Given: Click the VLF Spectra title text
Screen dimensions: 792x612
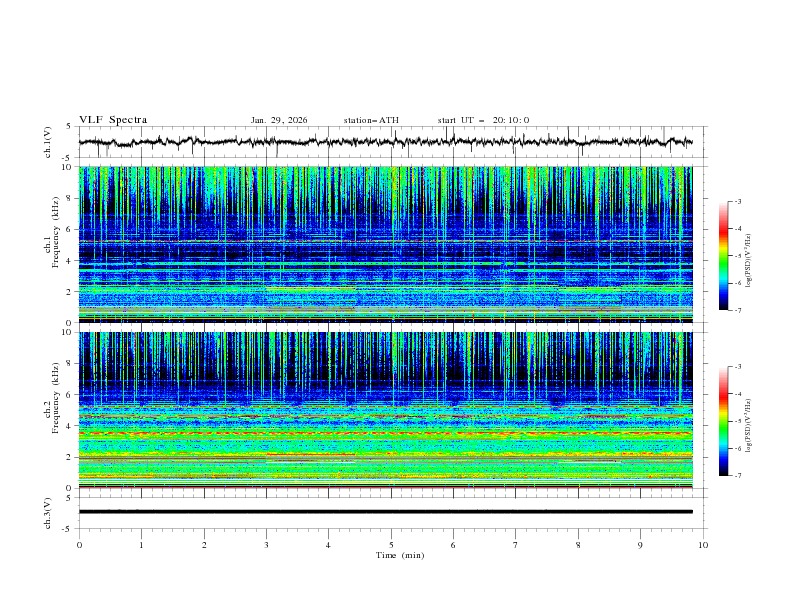Looking at the screenshot, I should [113, 120].
